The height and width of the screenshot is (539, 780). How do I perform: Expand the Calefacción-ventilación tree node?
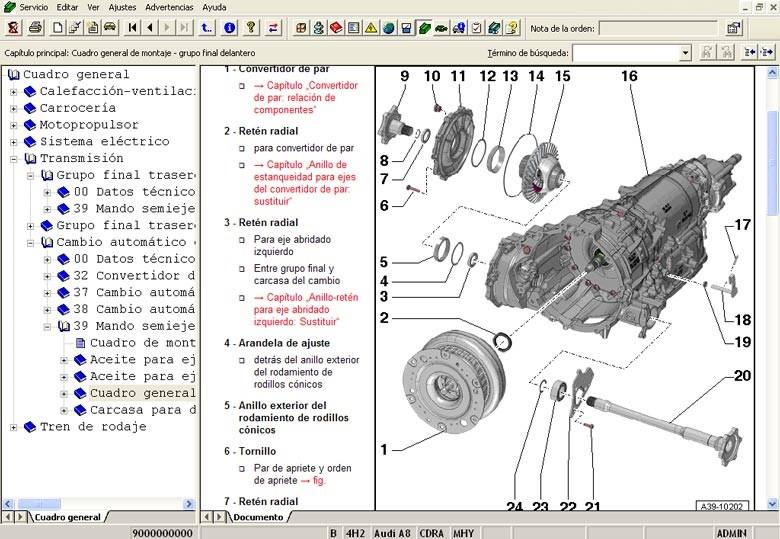pos(14,92)
